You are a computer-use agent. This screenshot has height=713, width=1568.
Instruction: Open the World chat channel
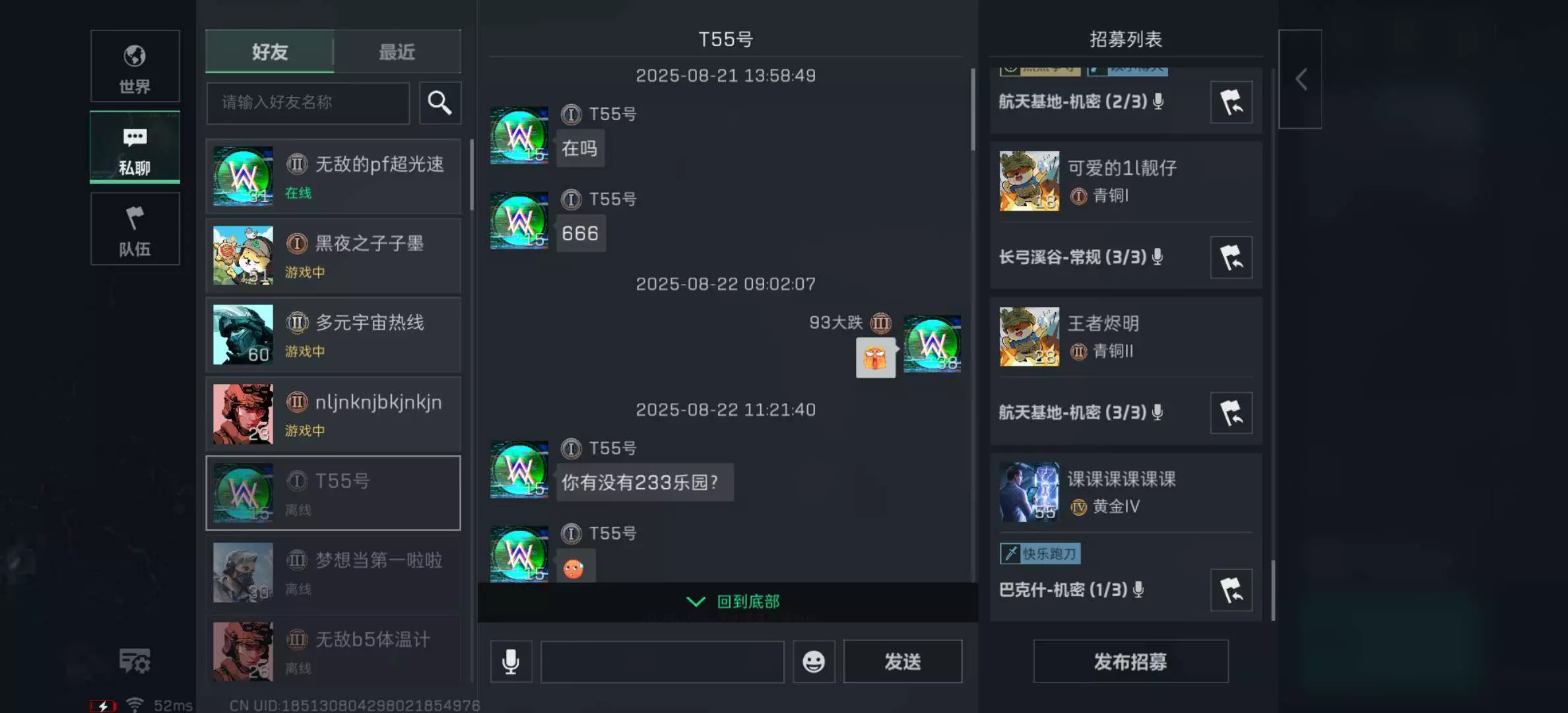[x=135, y=66]
